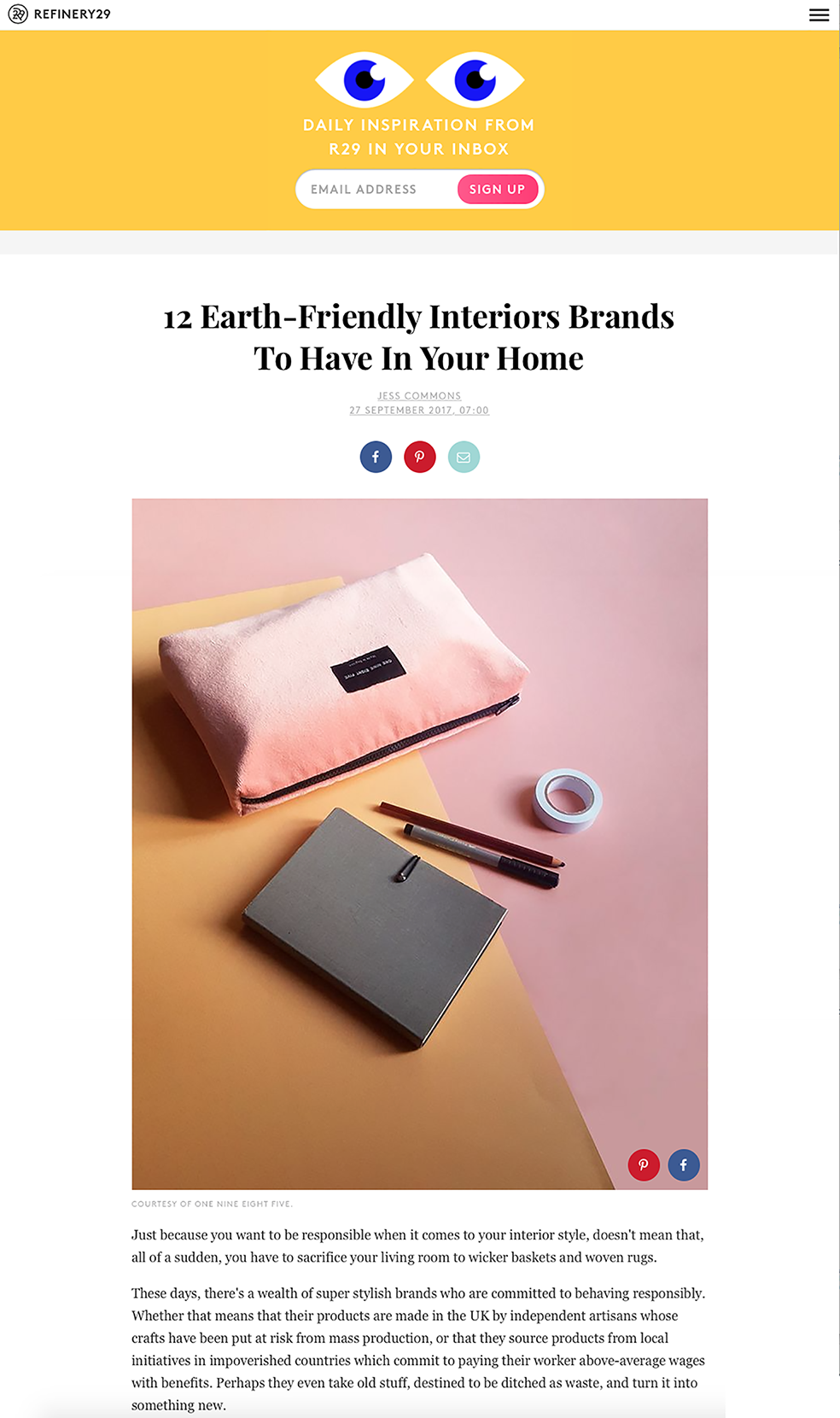Open the hamburger menu
840x1418 pixels.
pyautogui.click(x=819, y=15)
